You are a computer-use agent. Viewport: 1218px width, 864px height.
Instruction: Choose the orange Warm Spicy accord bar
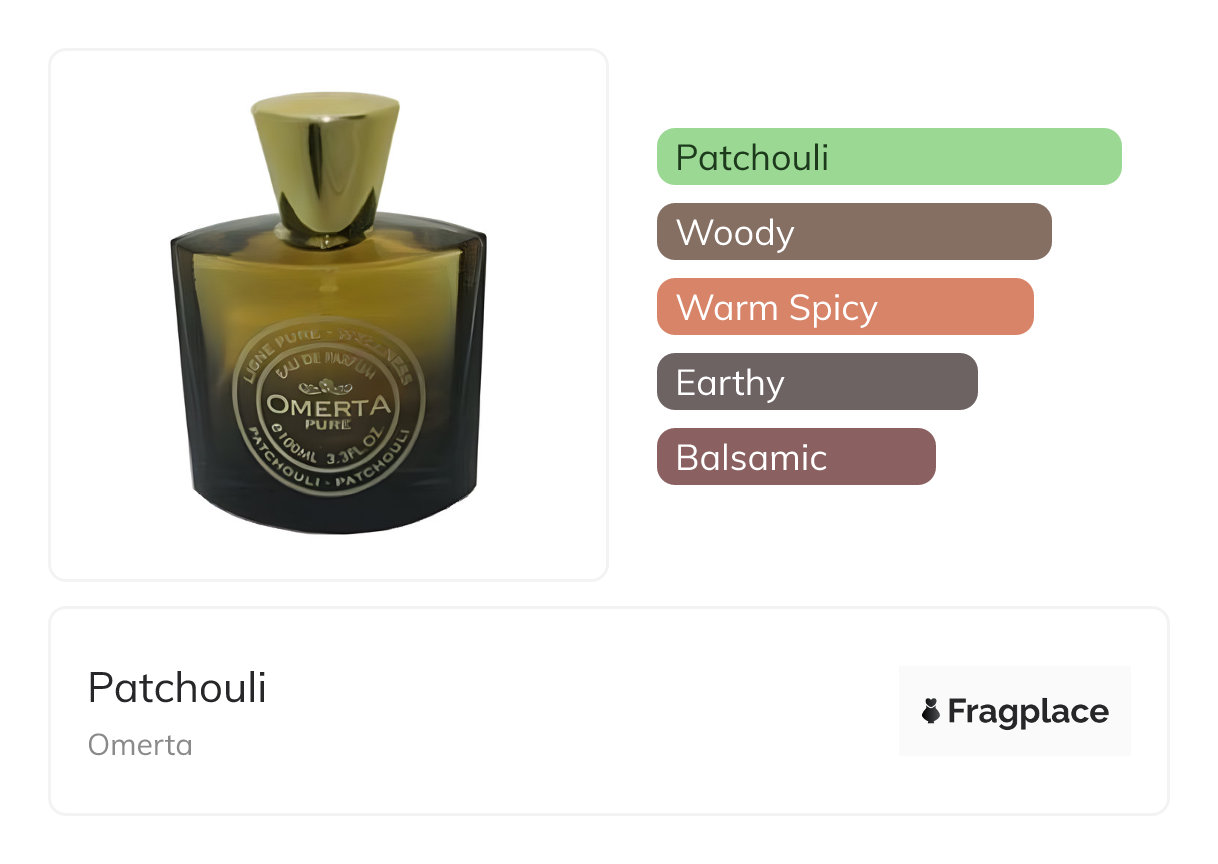(845, 307)
